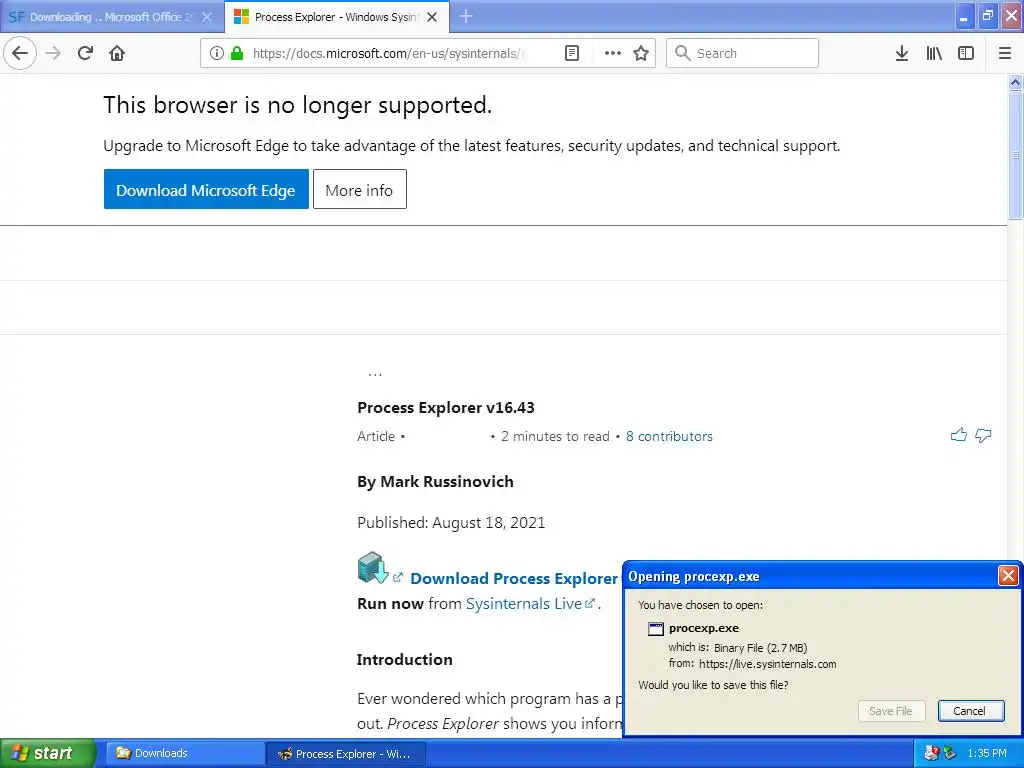Follow the Download Process Explorer link
This screenshot has height=768, width=1024.
point(514,579)
